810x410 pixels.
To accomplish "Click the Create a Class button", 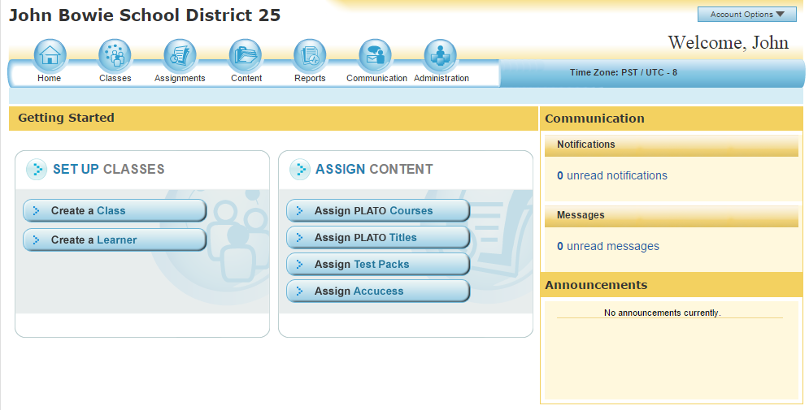I will click(115, 211).
